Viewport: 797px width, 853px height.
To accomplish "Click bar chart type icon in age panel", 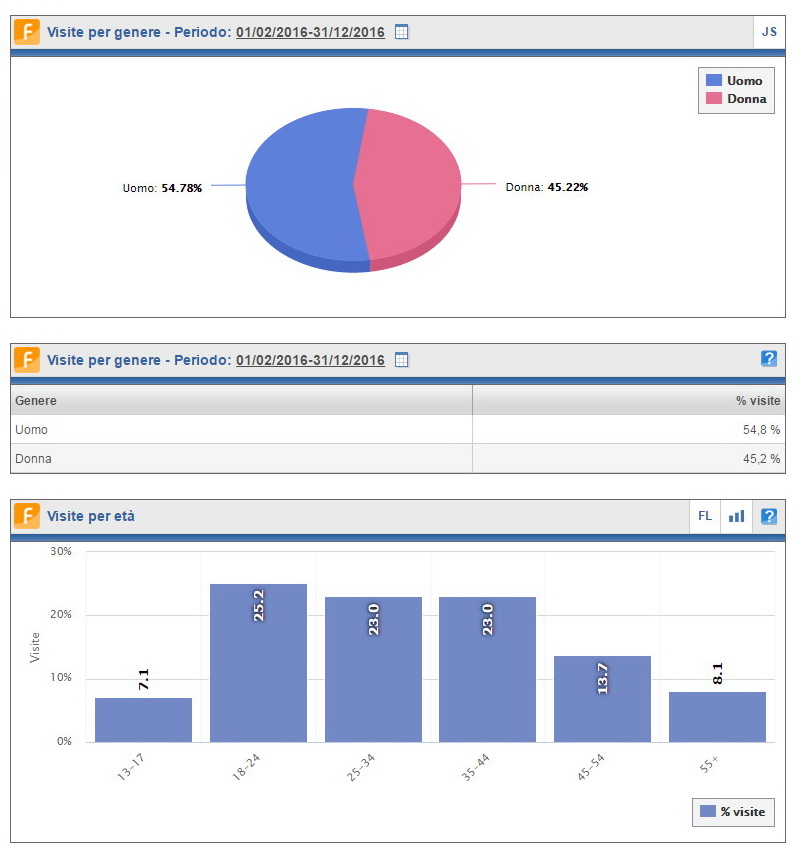I will click(737, 516).
